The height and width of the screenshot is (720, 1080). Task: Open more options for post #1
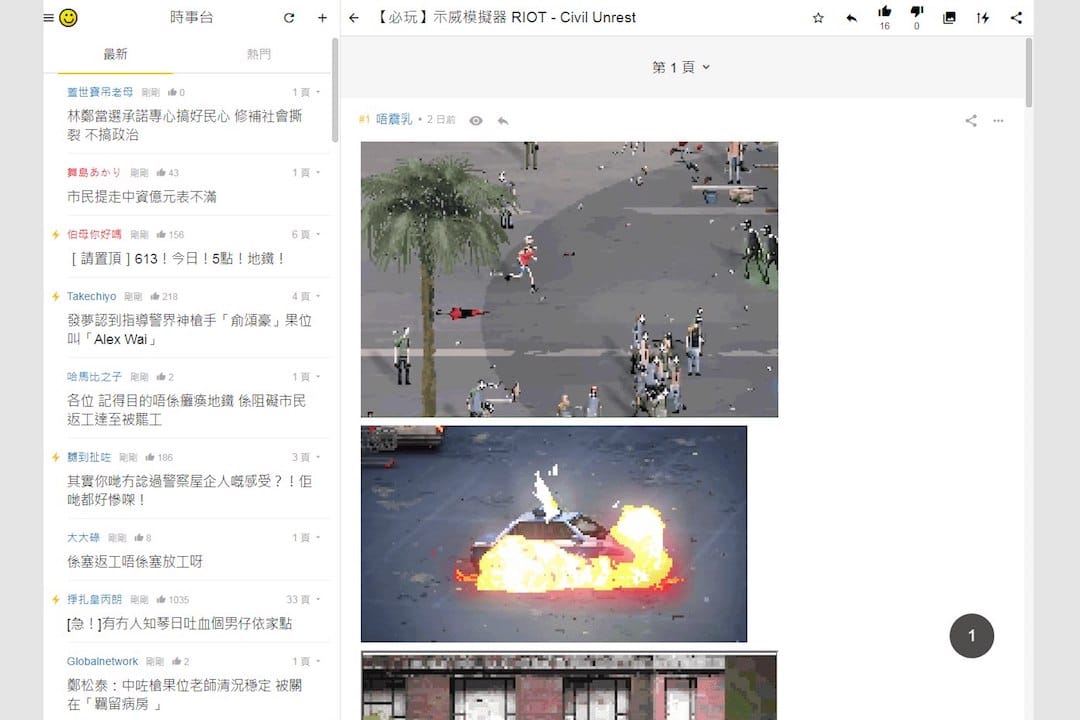pos(998,120)
